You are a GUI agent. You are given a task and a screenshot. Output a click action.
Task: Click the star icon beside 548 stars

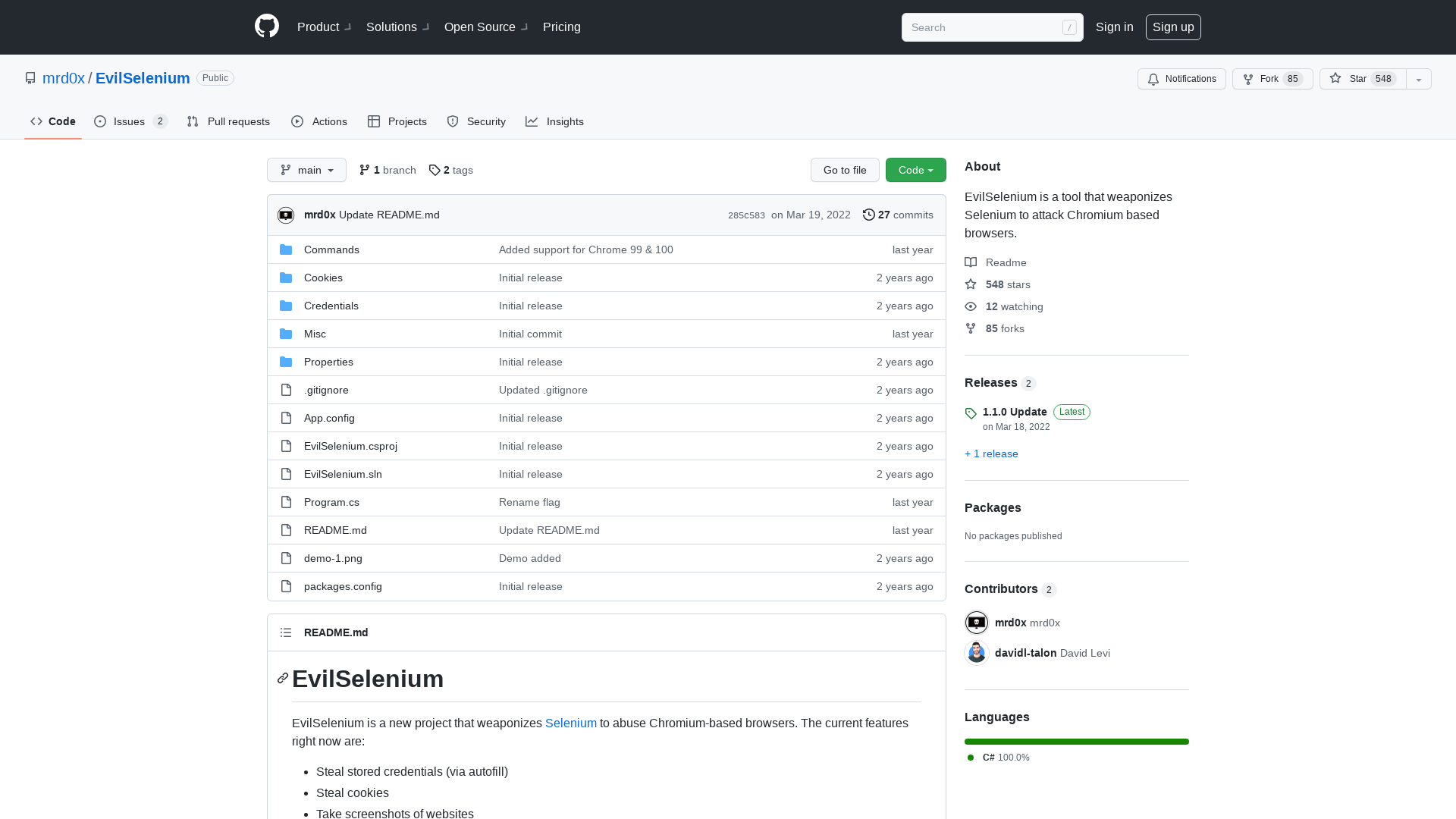coord(971,284)
